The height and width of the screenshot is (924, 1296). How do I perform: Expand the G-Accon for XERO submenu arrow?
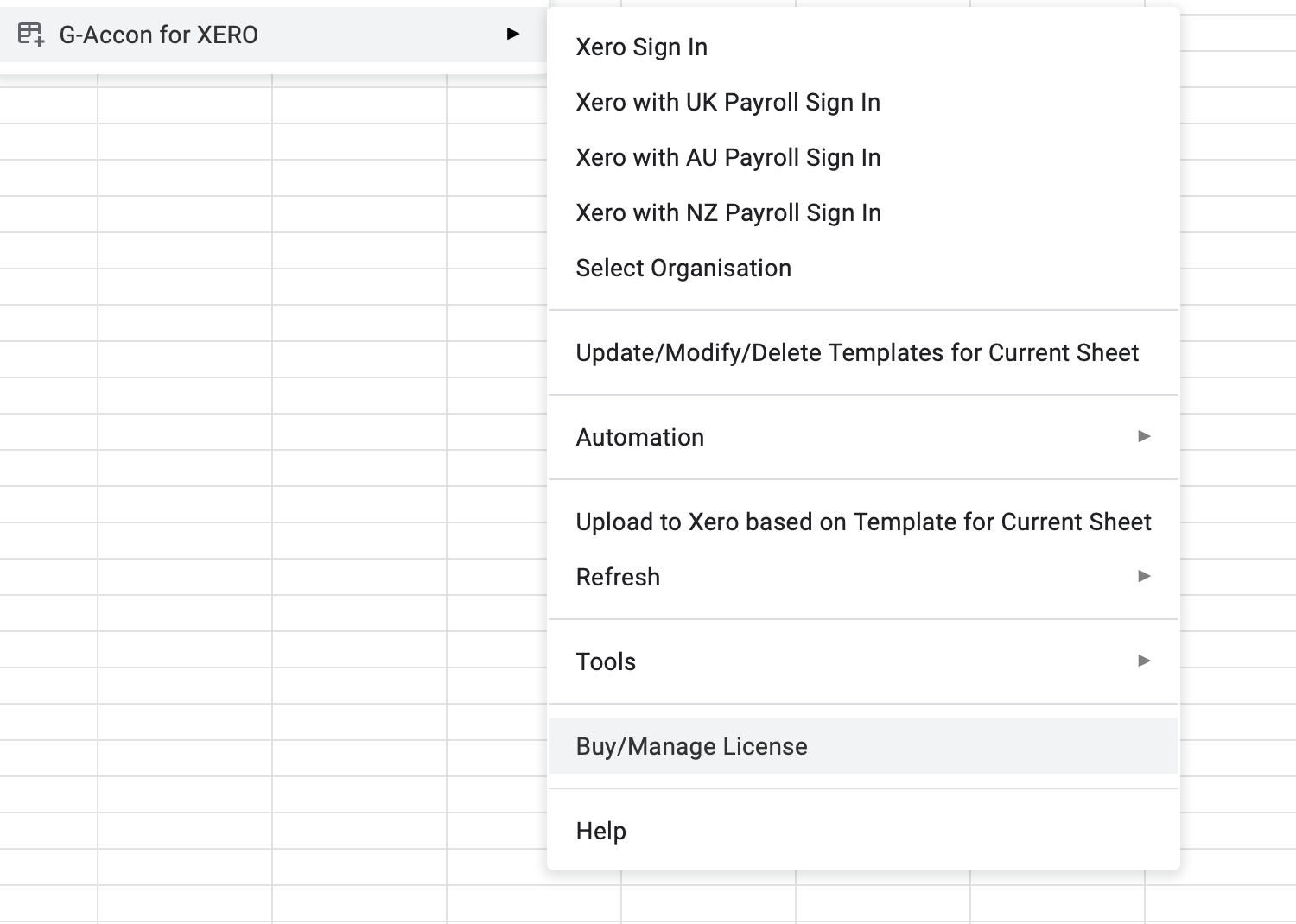click(x=512, y=34)
